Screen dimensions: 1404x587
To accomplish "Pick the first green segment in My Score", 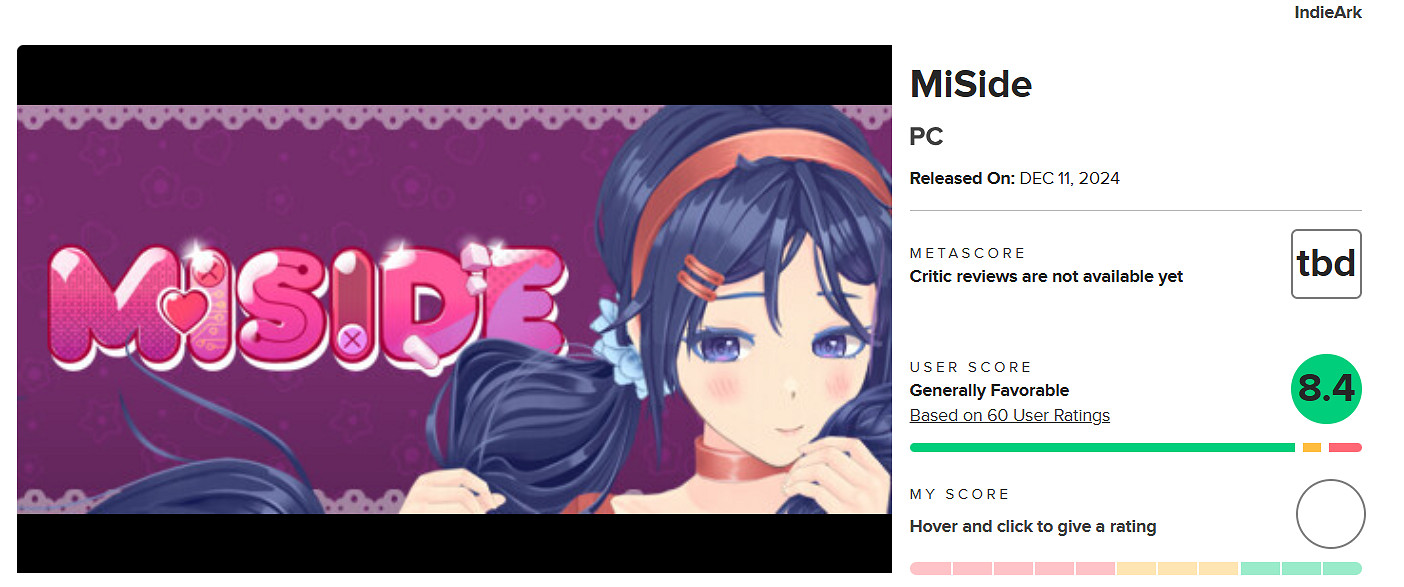I will coord(1260,568).
